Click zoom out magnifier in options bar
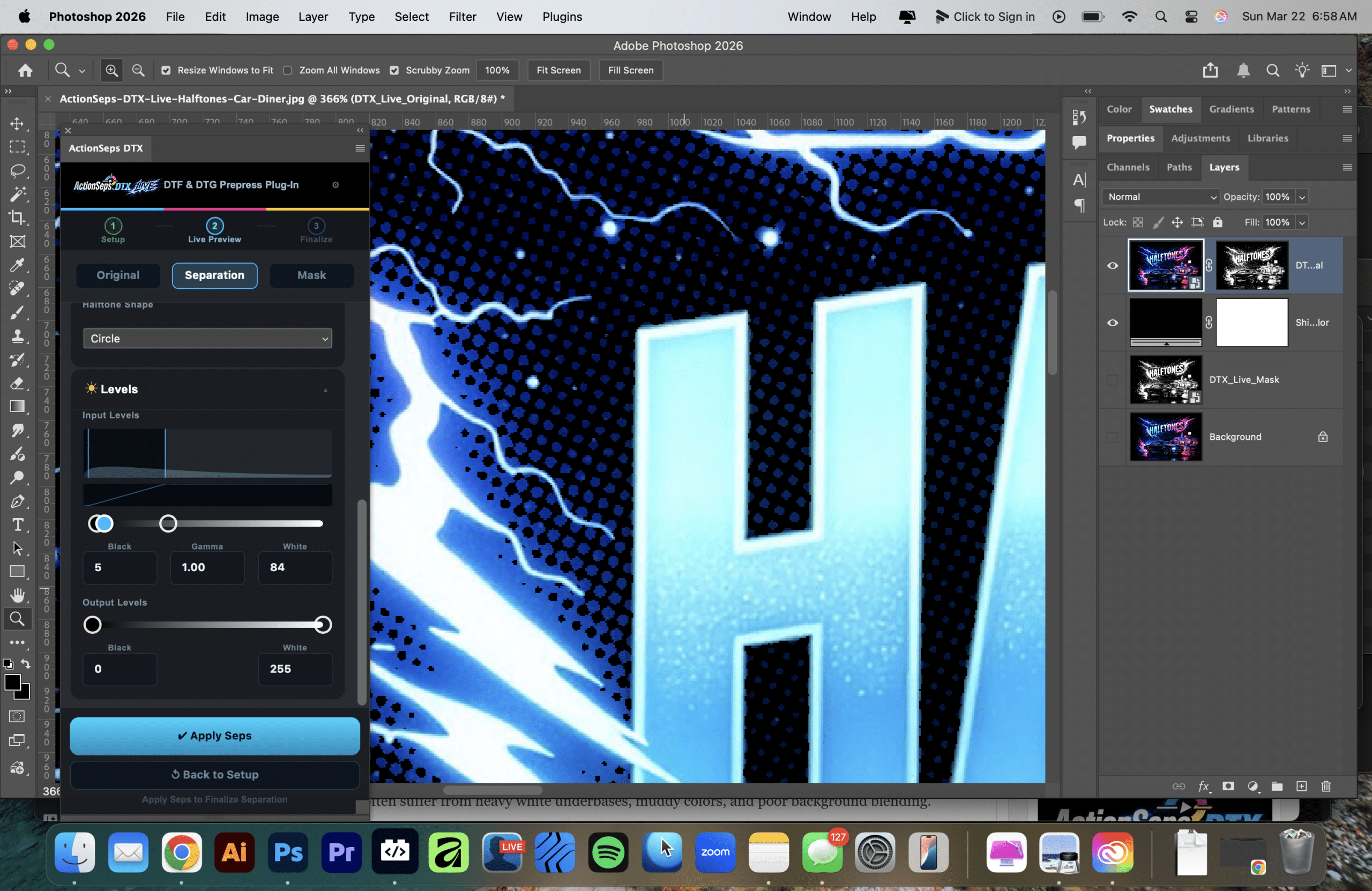Viewport: 1372px width, 891px height. (138, 70)
